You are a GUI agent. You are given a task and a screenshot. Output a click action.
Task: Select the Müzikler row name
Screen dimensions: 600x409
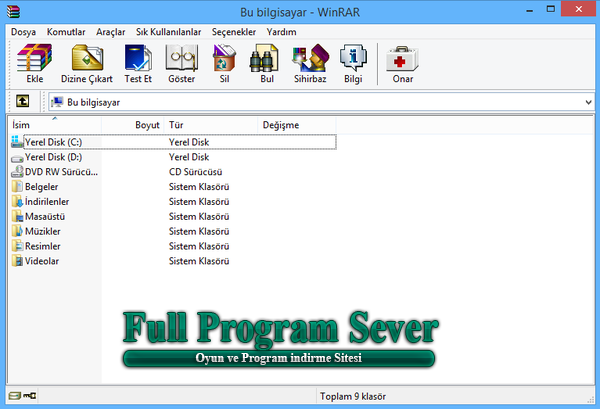(x=42, y=231)
